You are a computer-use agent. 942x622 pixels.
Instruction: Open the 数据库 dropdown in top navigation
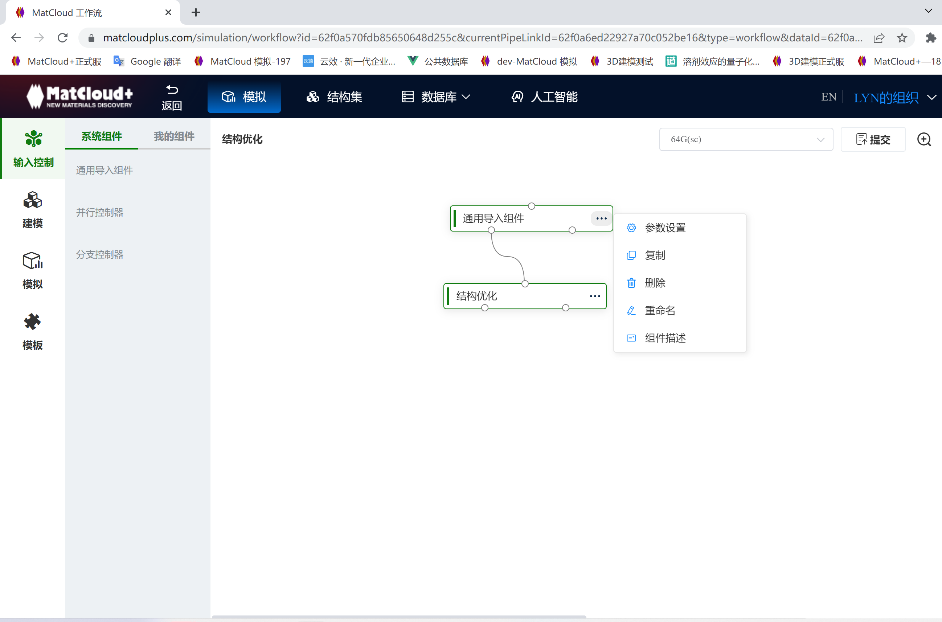[x=435, y=97]
